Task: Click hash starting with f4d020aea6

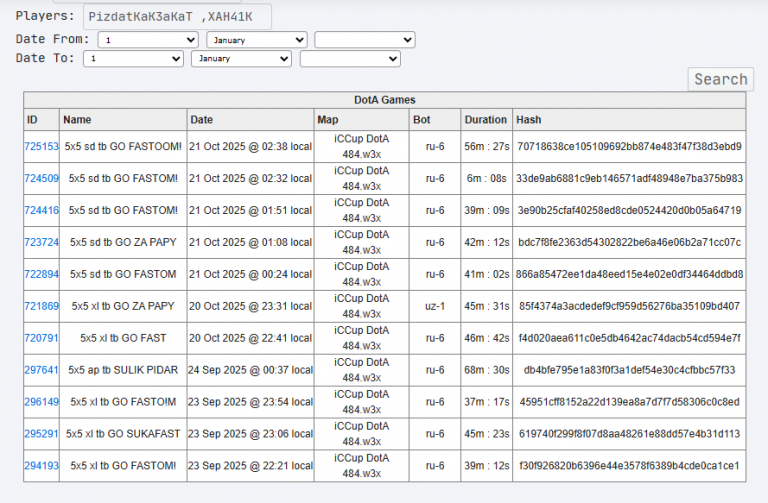Action: pos(629,338)
